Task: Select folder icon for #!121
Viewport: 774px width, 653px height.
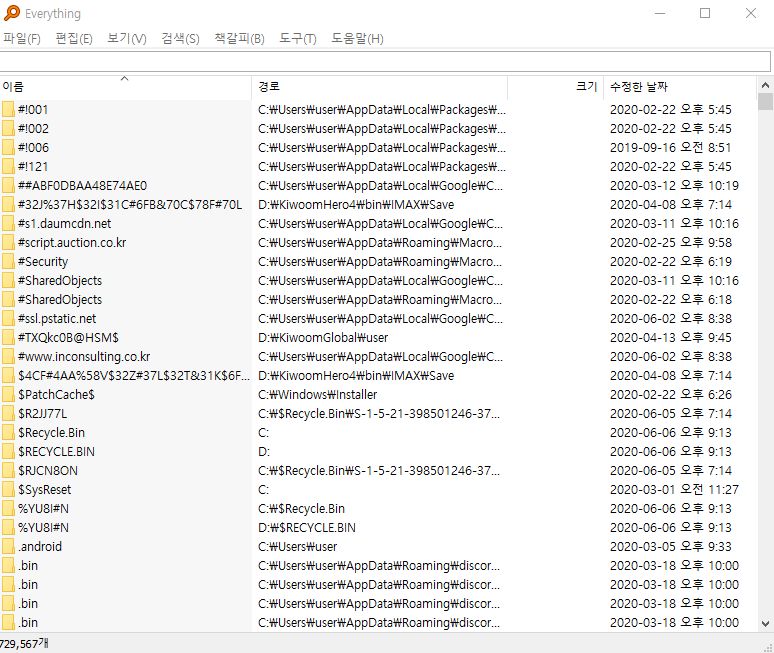Action: pos(8,167)
